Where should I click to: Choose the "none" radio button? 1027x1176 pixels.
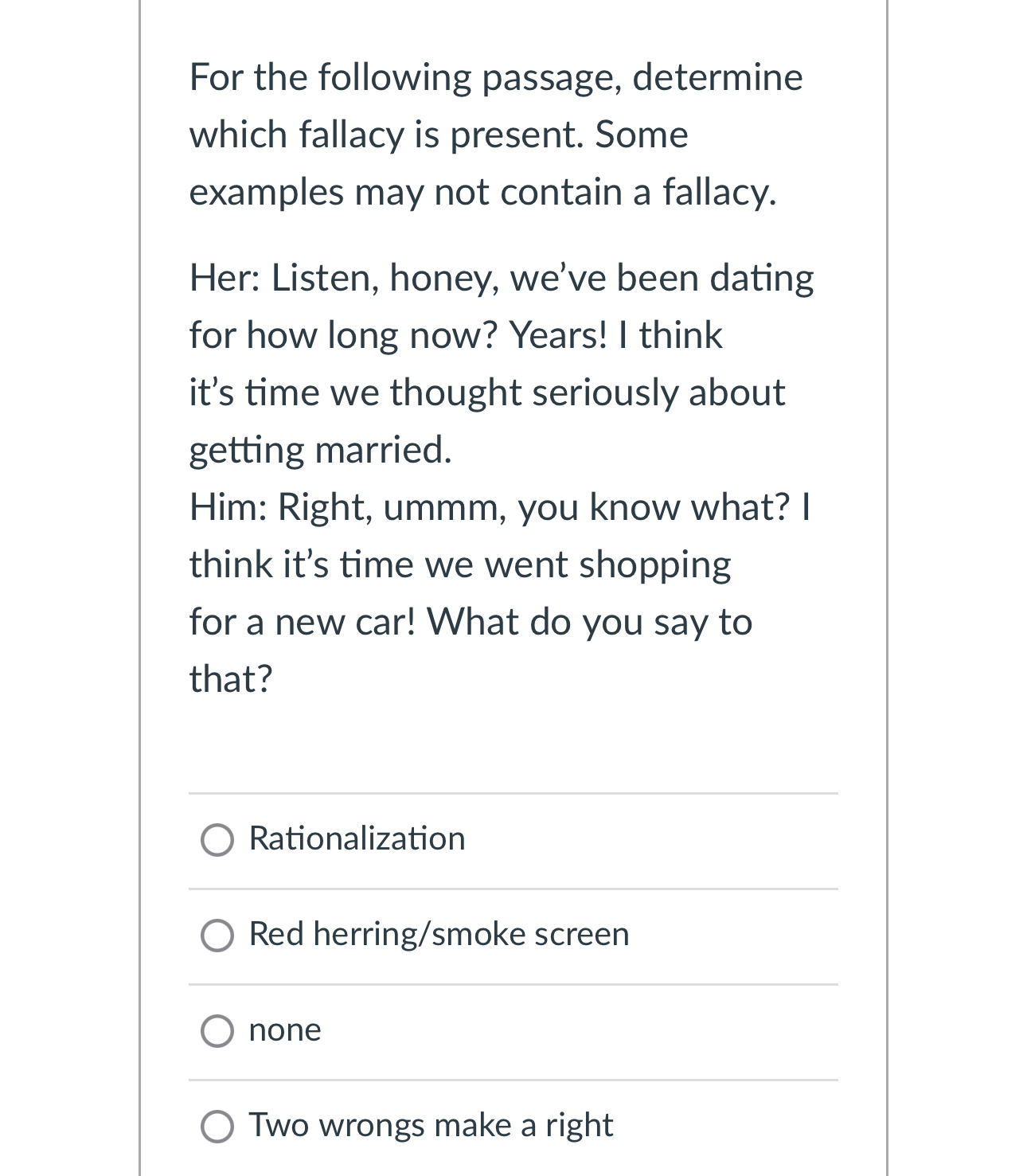217,1031
